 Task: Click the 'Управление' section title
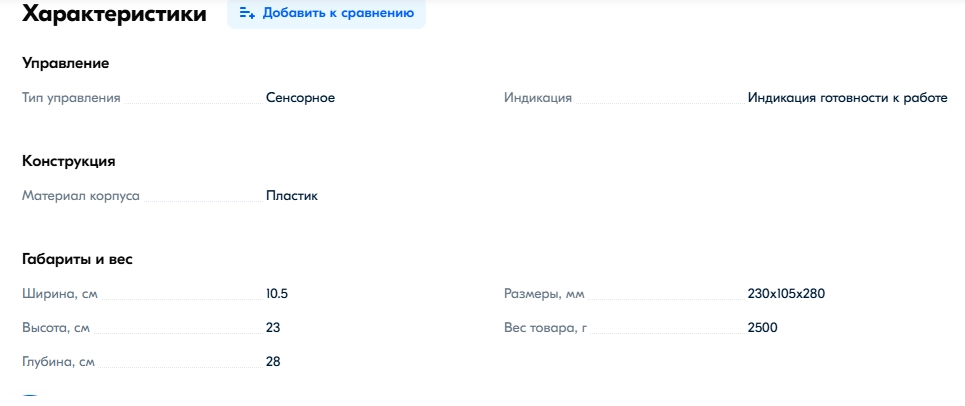click(65, 63)
